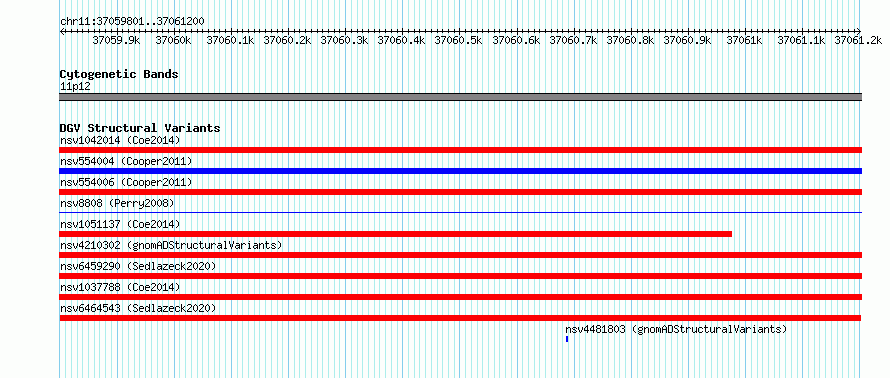Screen dimensions: 890x378
Task: Select the 11p12 band label
Action: 75,87
